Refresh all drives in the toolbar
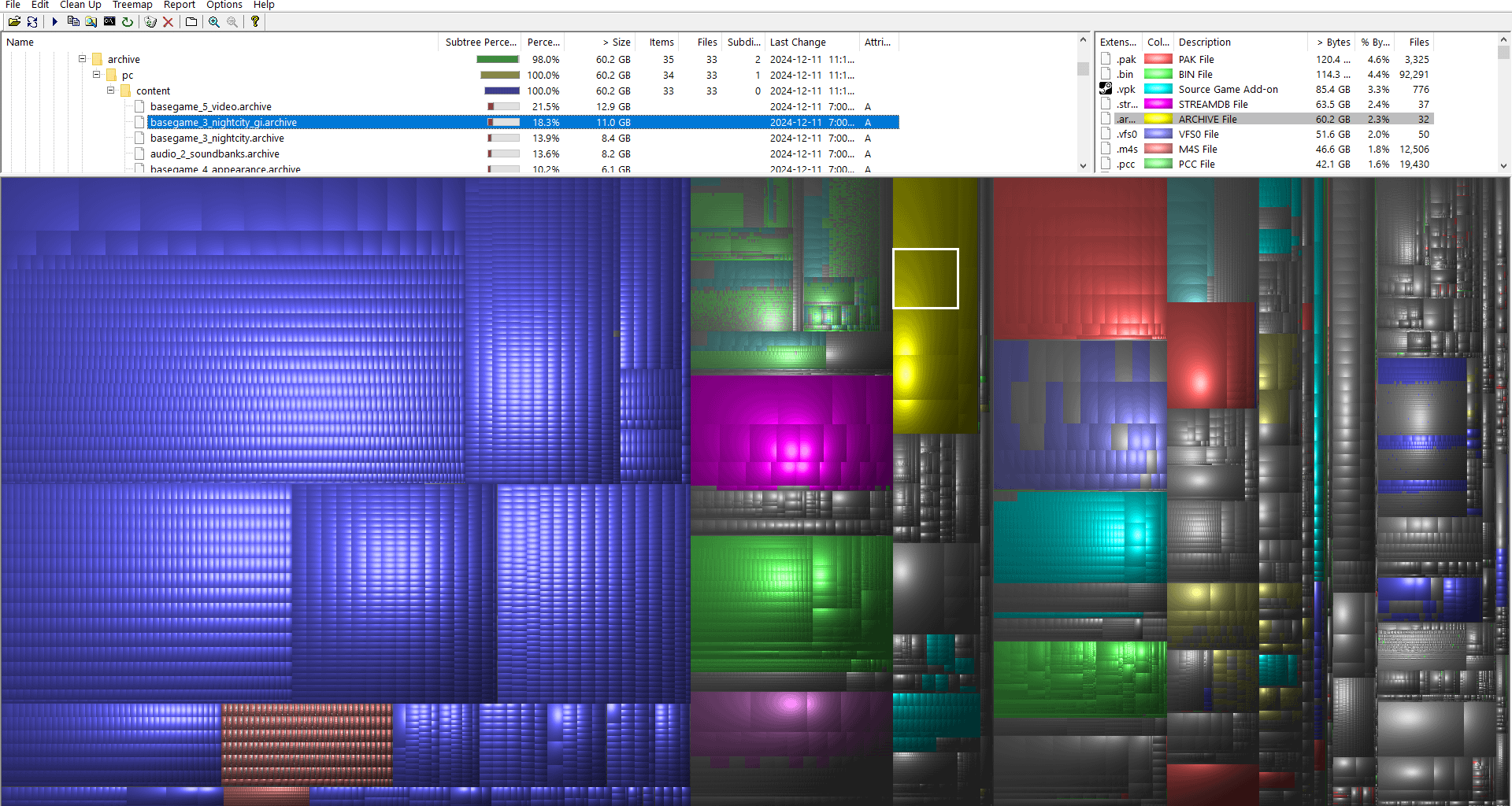The height and width of the screenshot is (806, 1512). 31,21
